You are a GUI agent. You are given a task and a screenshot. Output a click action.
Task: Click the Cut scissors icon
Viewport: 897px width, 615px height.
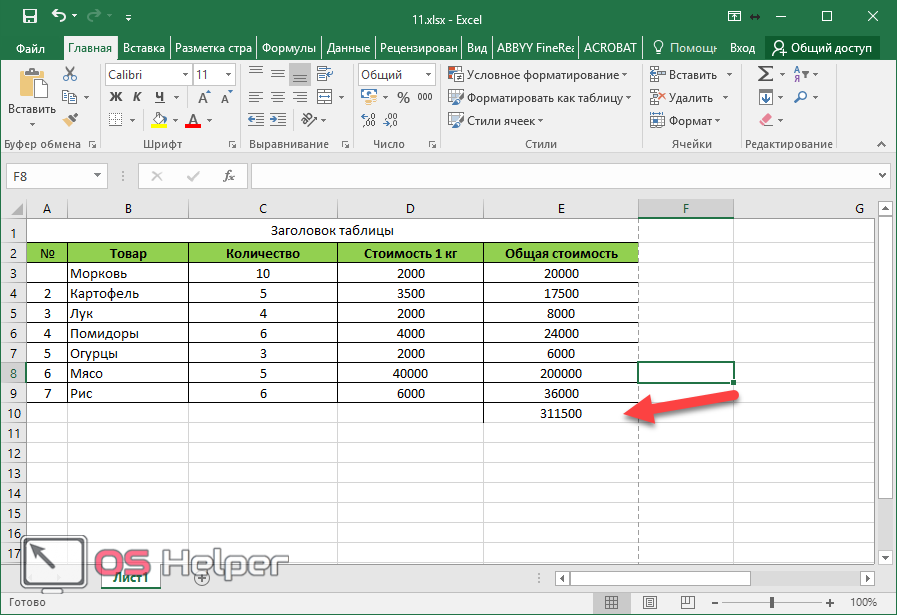[70, 74]
